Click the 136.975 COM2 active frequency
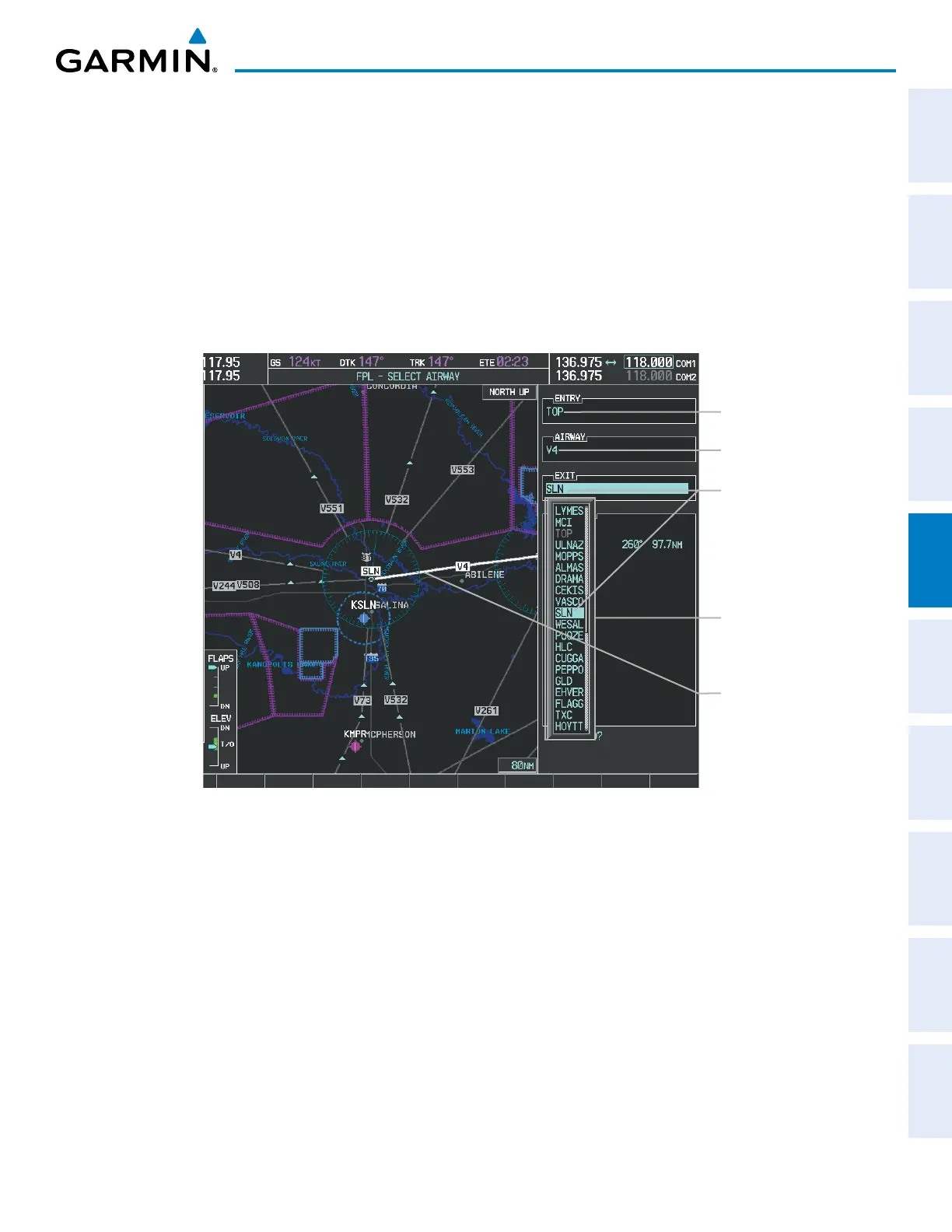Screen dimensions: 952x1232 coord(578,376)
